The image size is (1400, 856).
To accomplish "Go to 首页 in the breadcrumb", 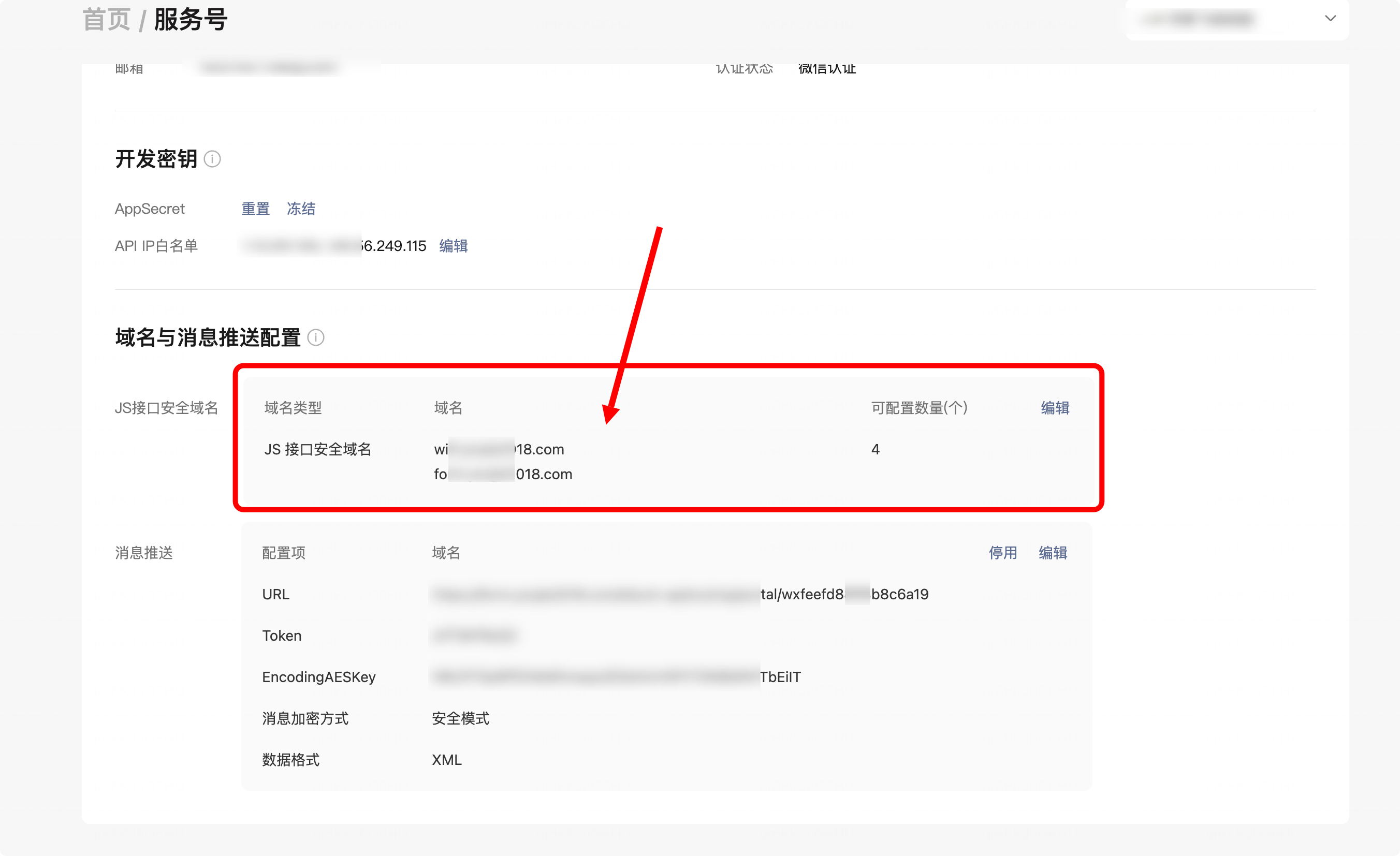I will (x=107, y=20).
